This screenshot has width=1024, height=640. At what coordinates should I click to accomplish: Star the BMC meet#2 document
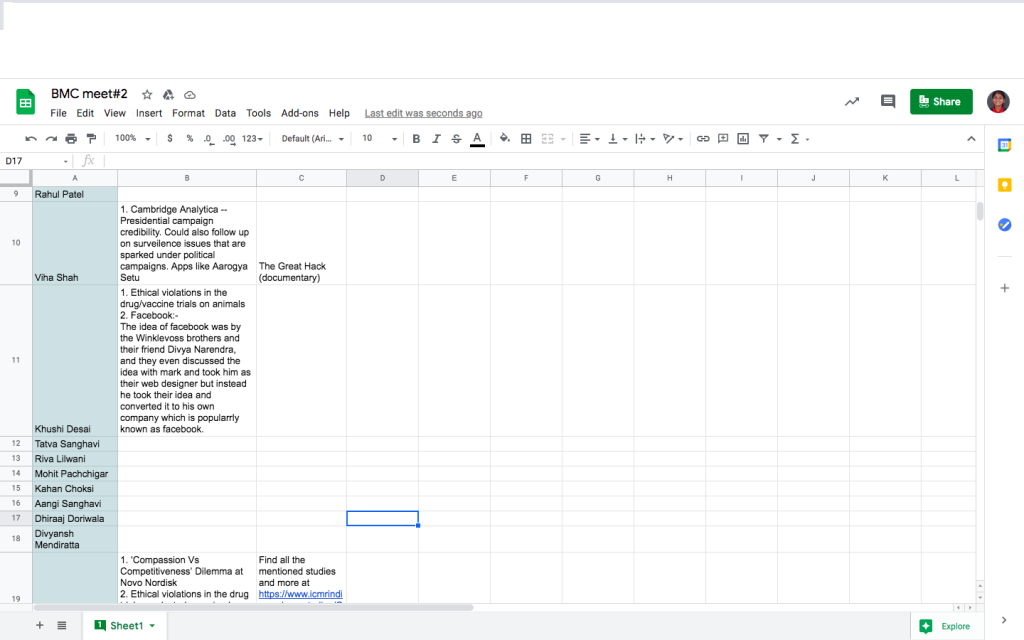coord(147,95)
